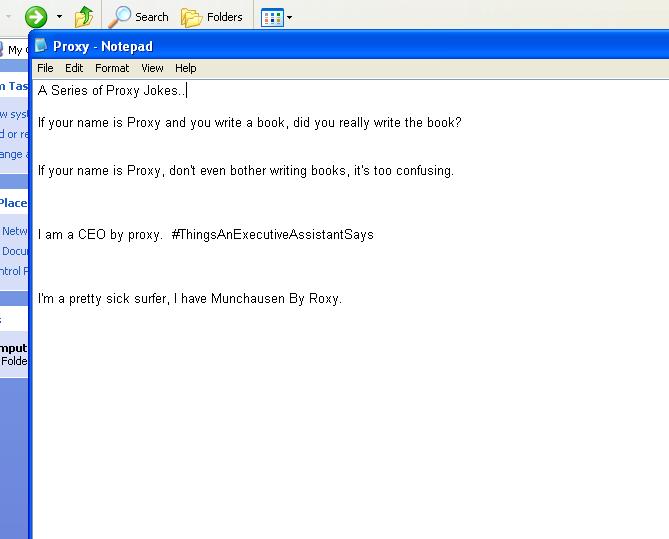
Task: Open the Help menu in Notepad
Action: click(186, 68)
